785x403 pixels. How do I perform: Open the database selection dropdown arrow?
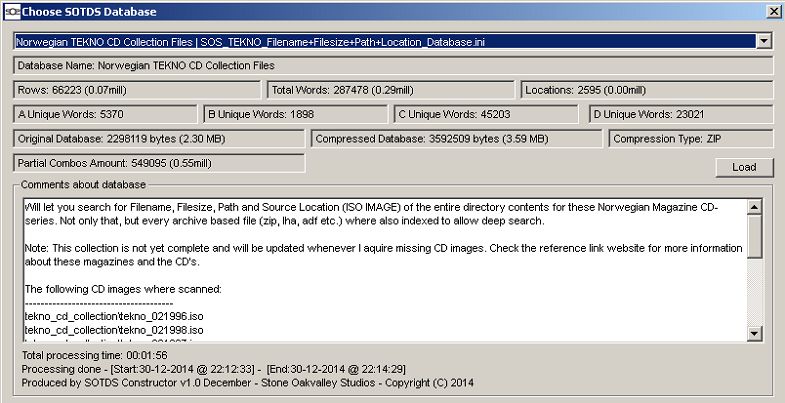click(765, 41)
